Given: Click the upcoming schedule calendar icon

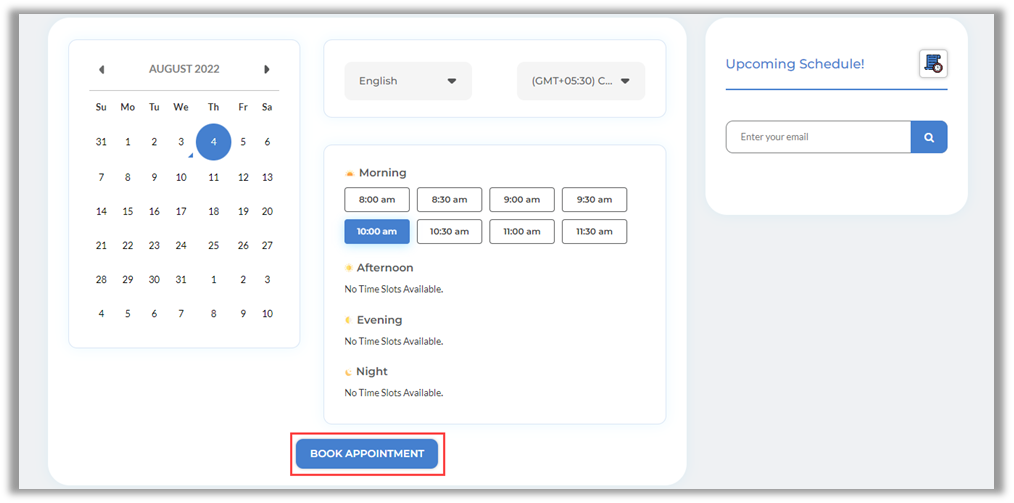Looking at the screenshot, I should tap(932, 64).
